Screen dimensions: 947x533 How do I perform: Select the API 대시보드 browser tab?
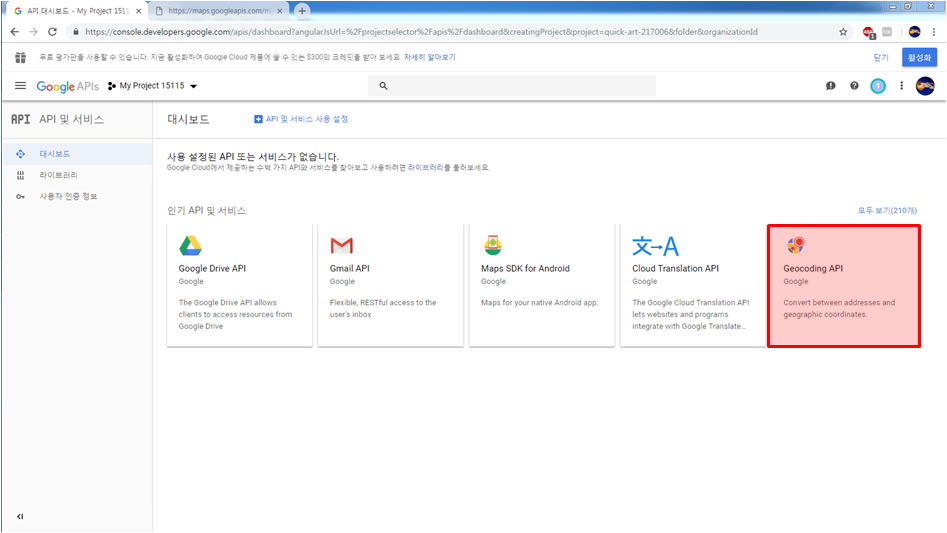(x=77, y=11)
